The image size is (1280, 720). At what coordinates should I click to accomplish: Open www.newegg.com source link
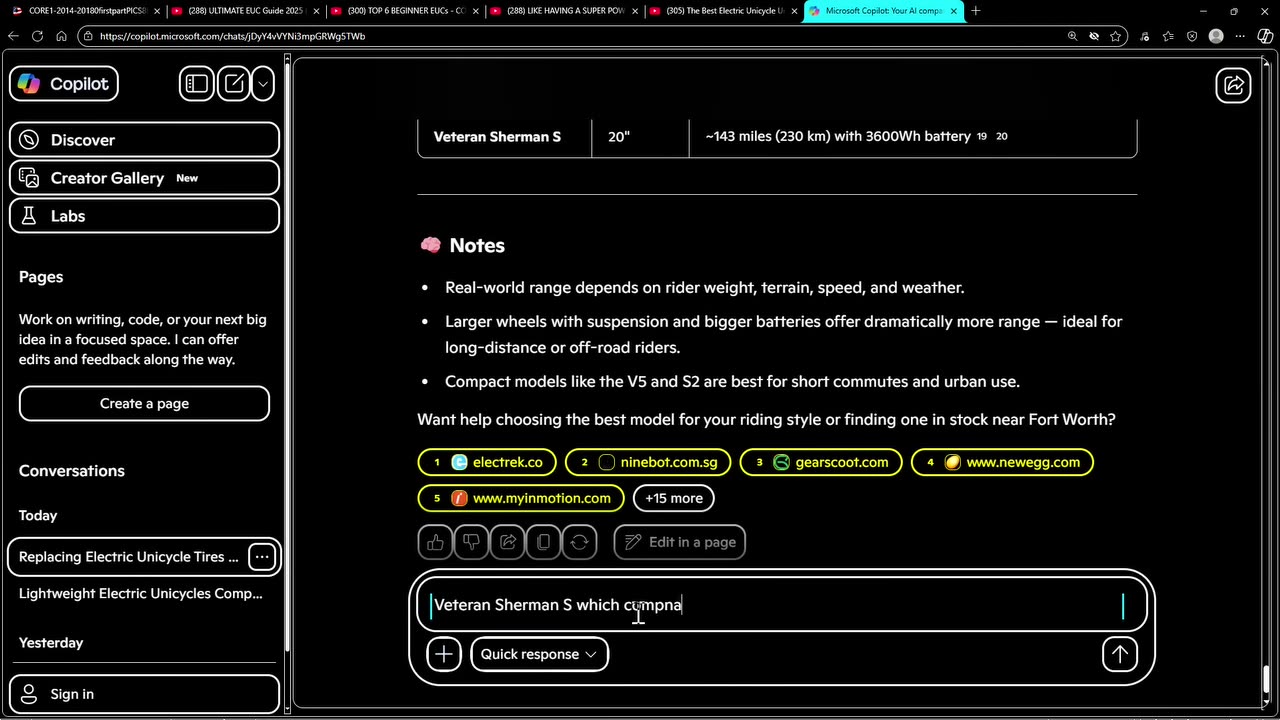coord(1002,462)
